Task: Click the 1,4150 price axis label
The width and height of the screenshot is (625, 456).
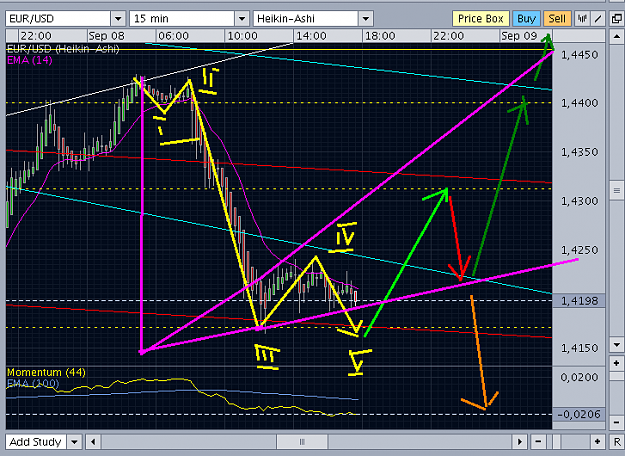Action: pos(580,348)
